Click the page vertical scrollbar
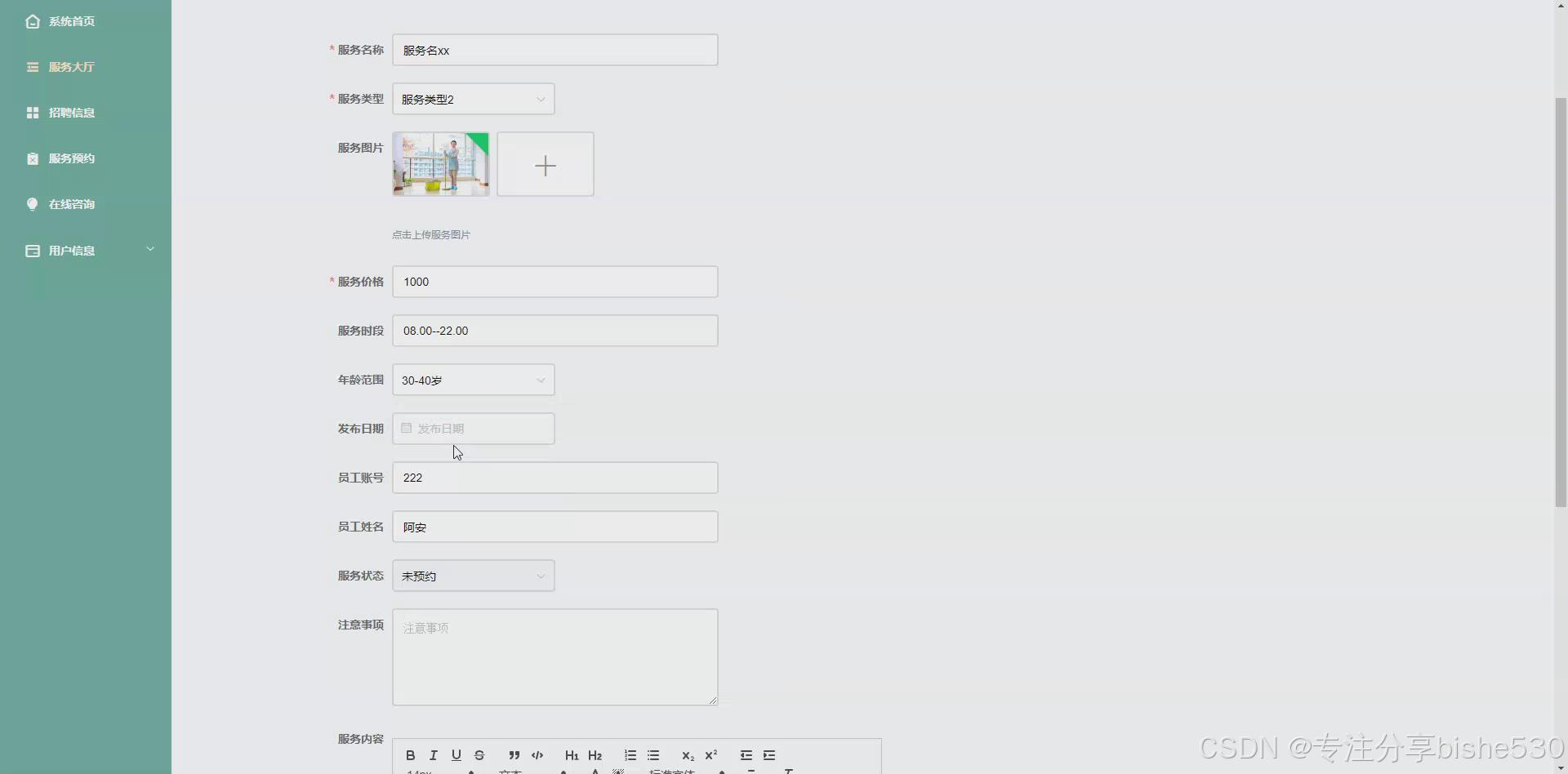This screenshot has width=1568, height=774. click(1561, 302)
